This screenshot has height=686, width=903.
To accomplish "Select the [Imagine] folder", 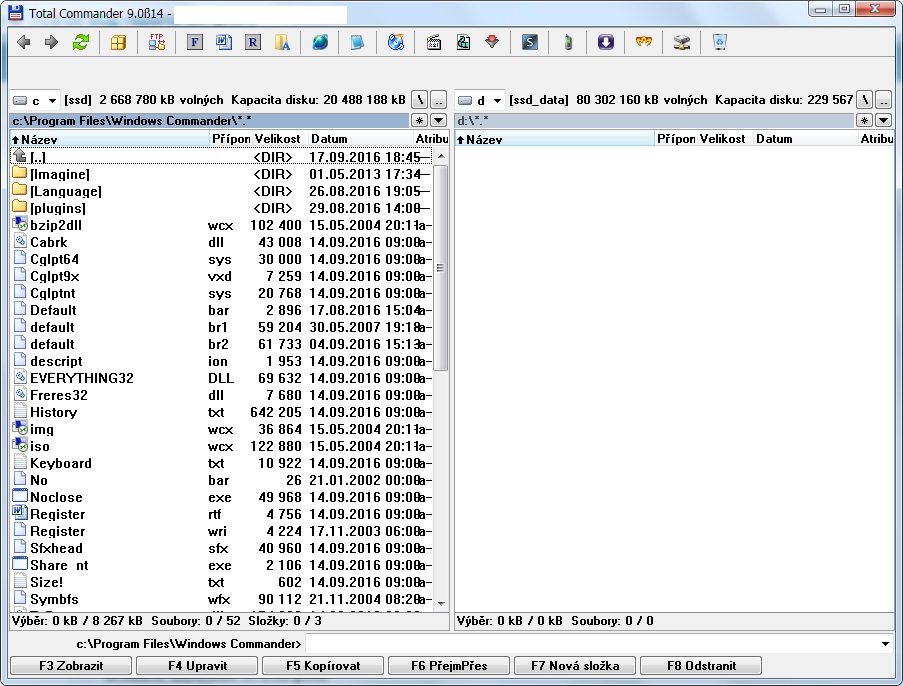I will point(221,174).
